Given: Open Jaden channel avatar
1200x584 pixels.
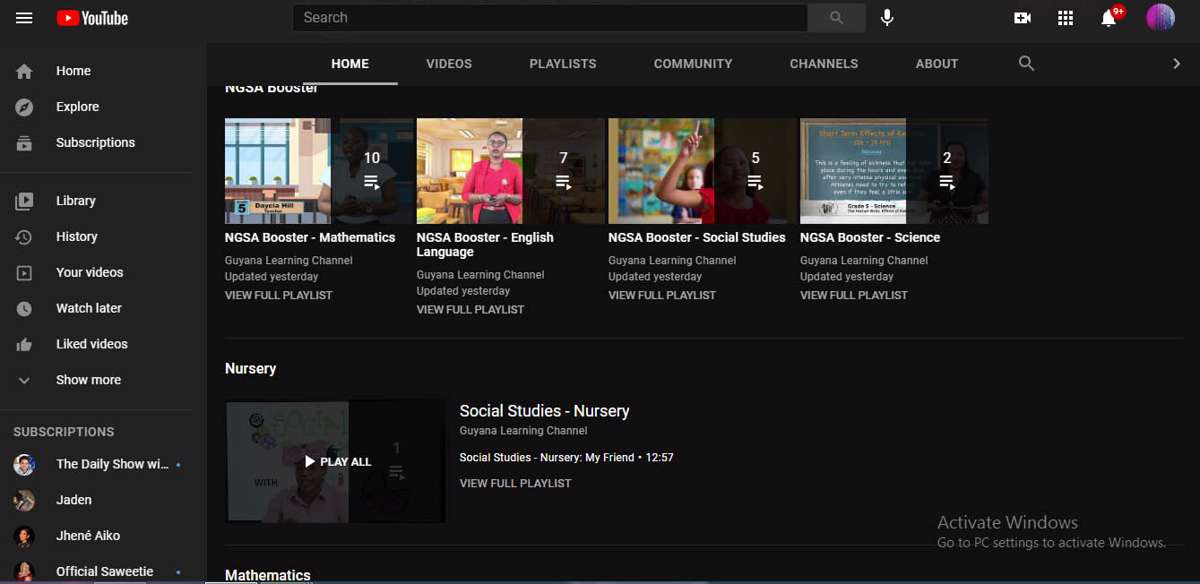Looking at the screenshot, I should 24,500.
